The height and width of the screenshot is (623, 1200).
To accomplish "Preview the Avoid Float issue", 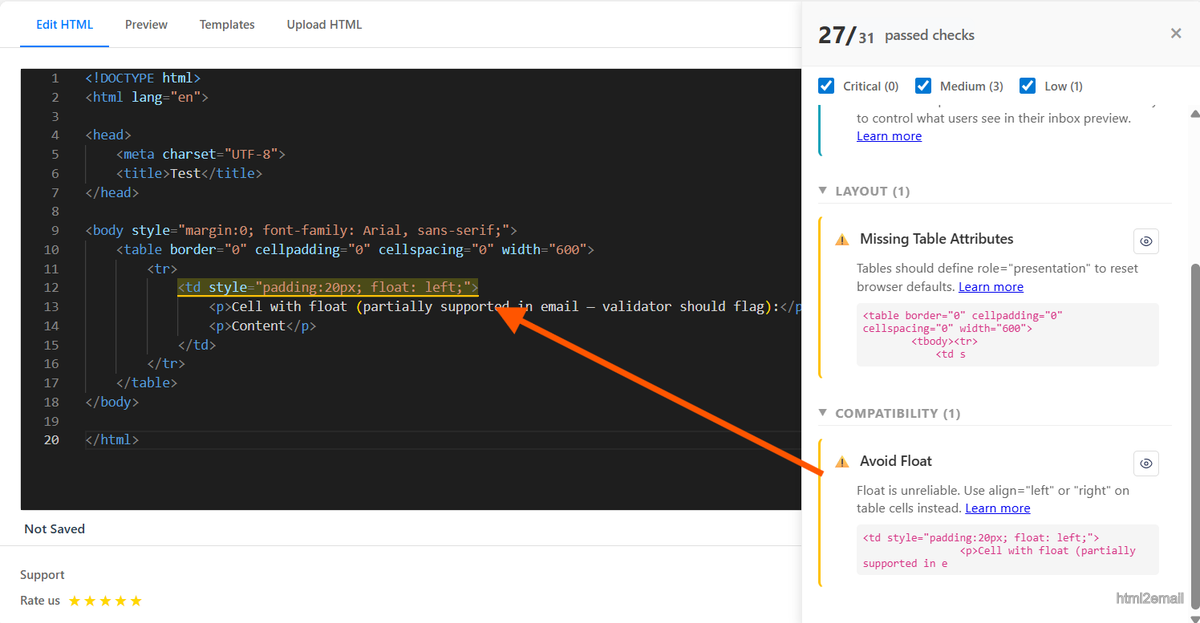I will (1146, 463).
